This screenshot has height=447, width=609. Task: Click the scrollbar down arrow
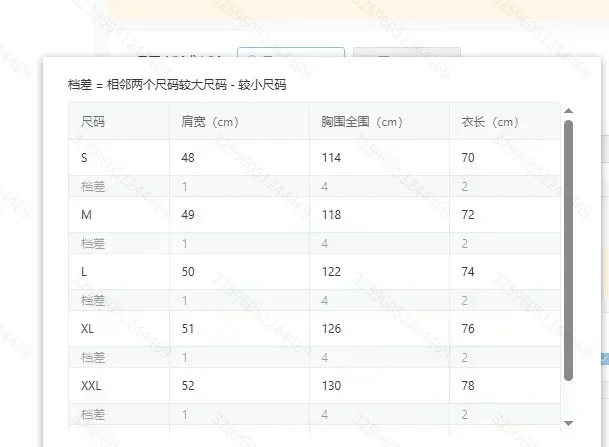coord(568,423)
